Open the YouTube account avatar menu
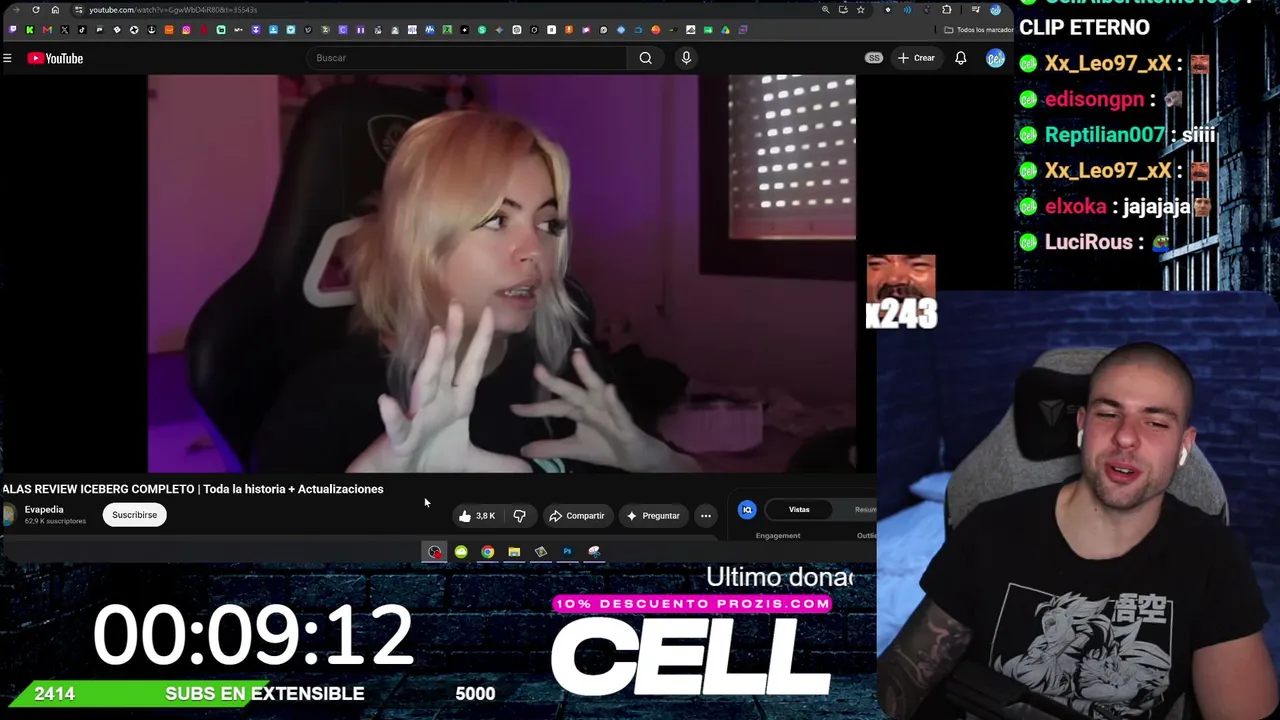 995,58
